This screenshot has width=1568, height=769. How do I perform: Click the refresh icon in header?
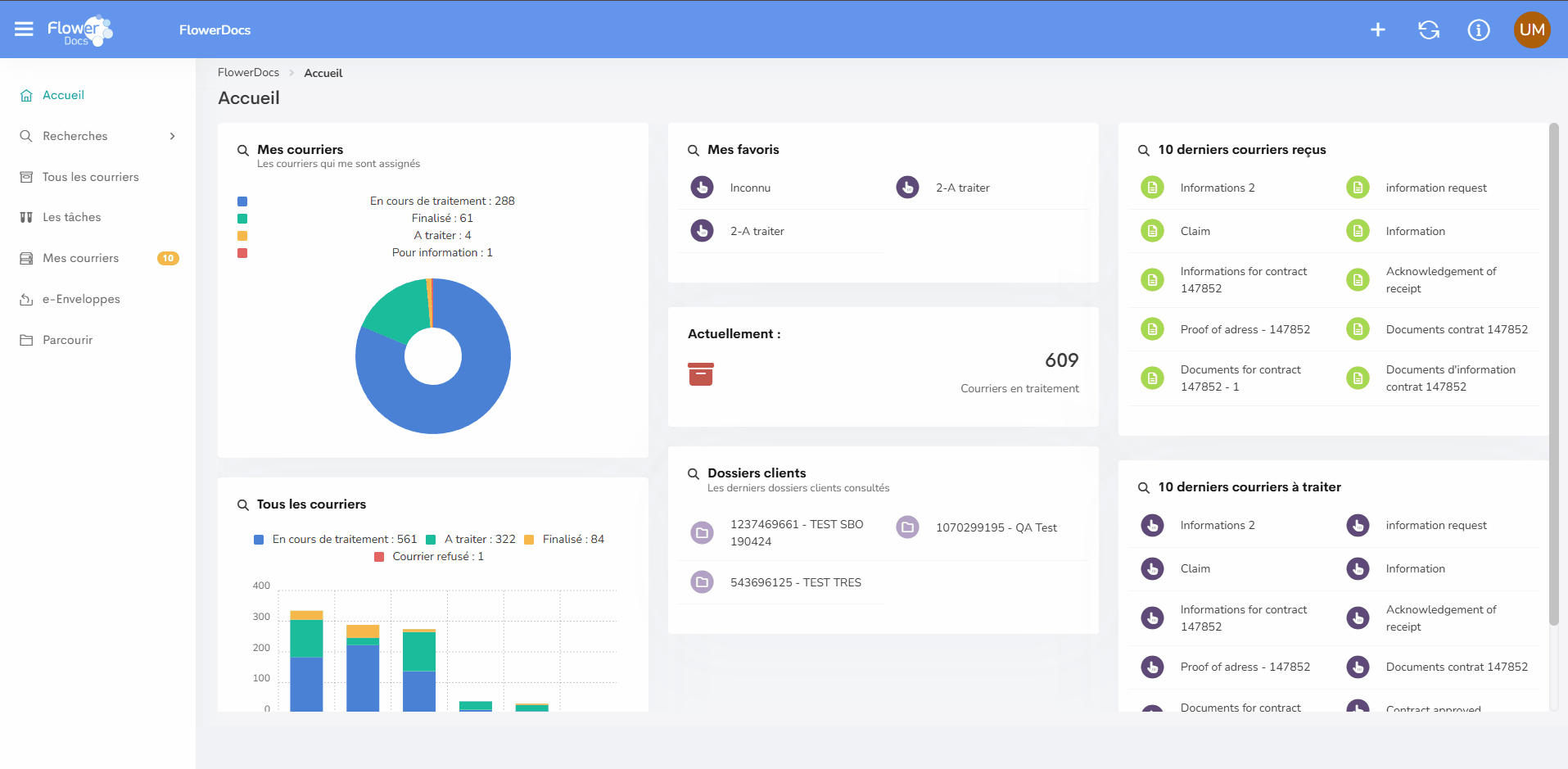point(1429,30)
